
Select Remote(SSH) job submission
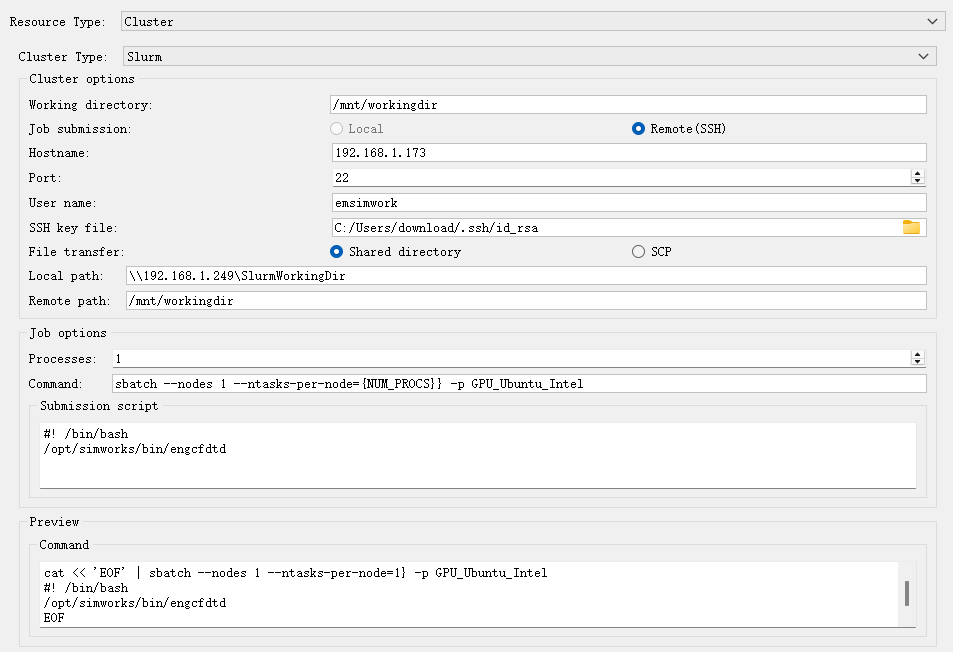tap(638, 129)
